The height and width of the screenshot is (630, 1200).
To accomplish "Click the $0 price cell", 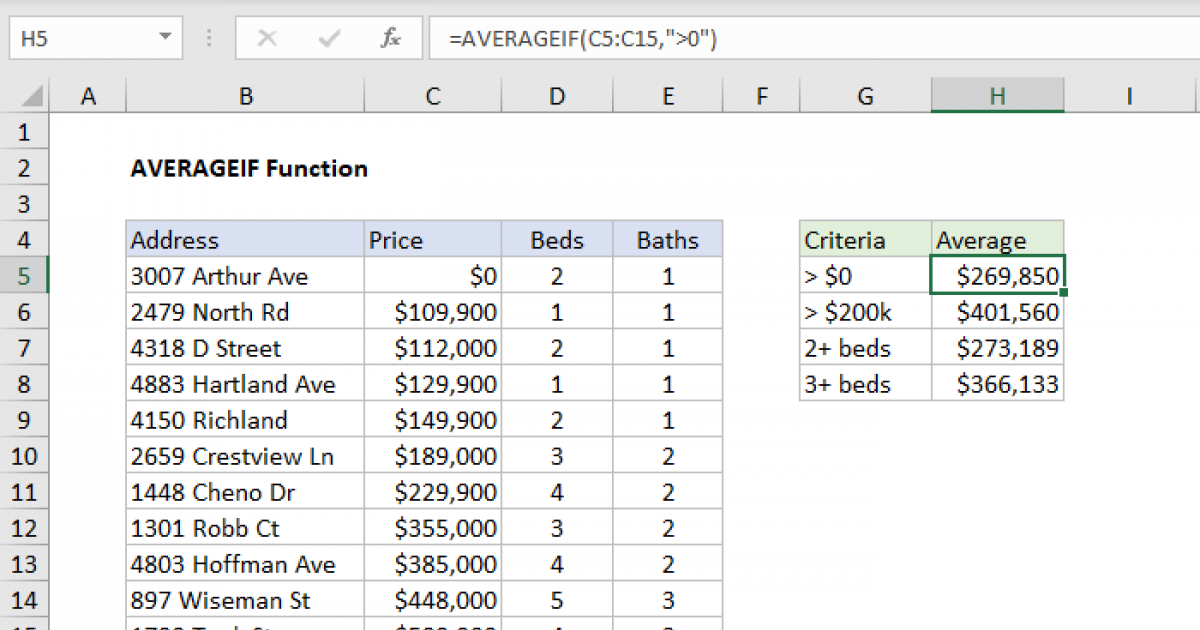I will coord(433,276).
